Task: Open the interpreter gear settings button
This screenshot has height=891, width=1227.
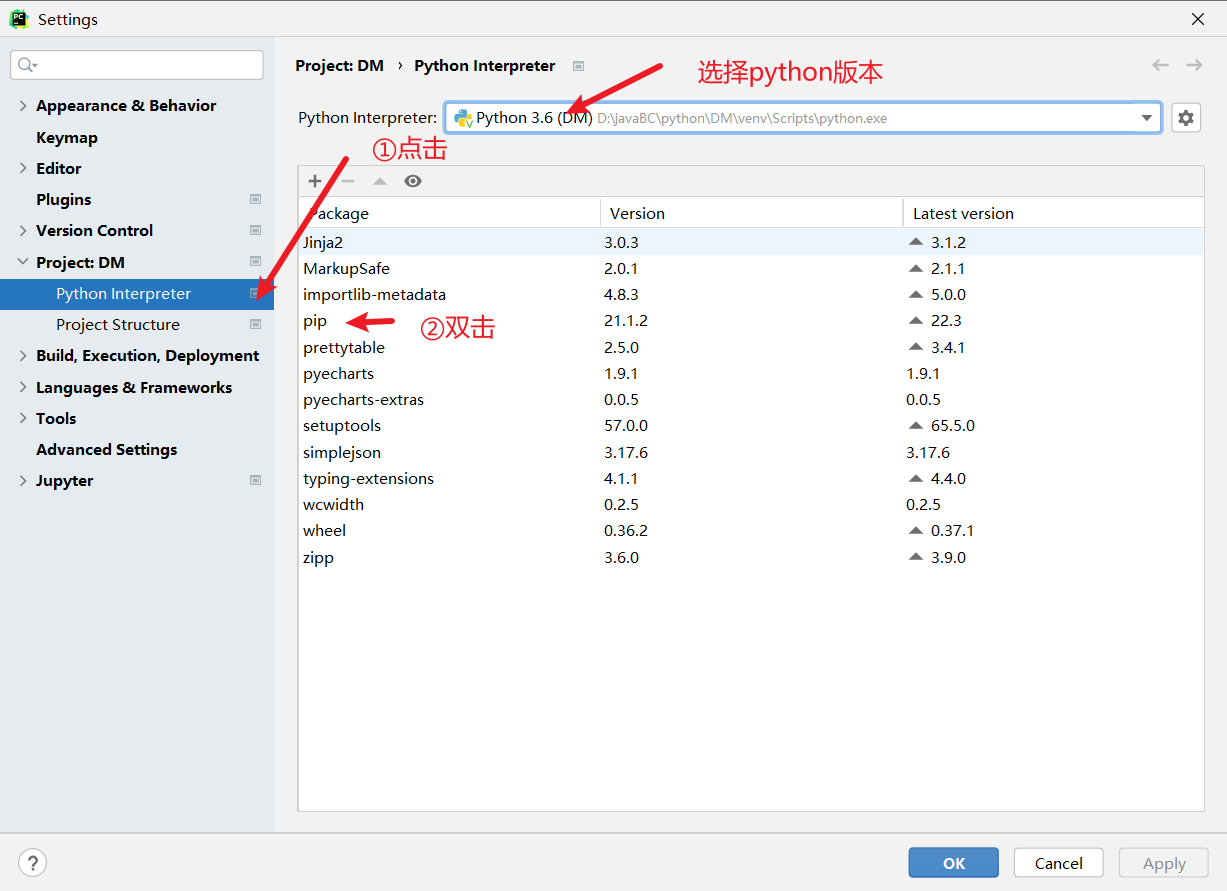Action: click(1186, 118)
